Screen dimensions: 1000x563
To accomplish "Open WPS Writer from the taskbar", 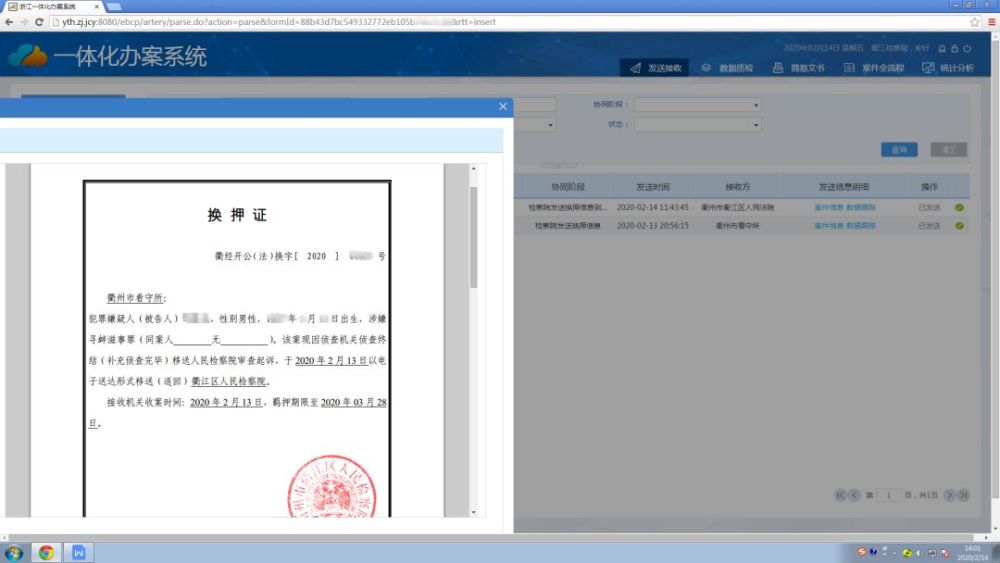I will click(x=79, y=552).
